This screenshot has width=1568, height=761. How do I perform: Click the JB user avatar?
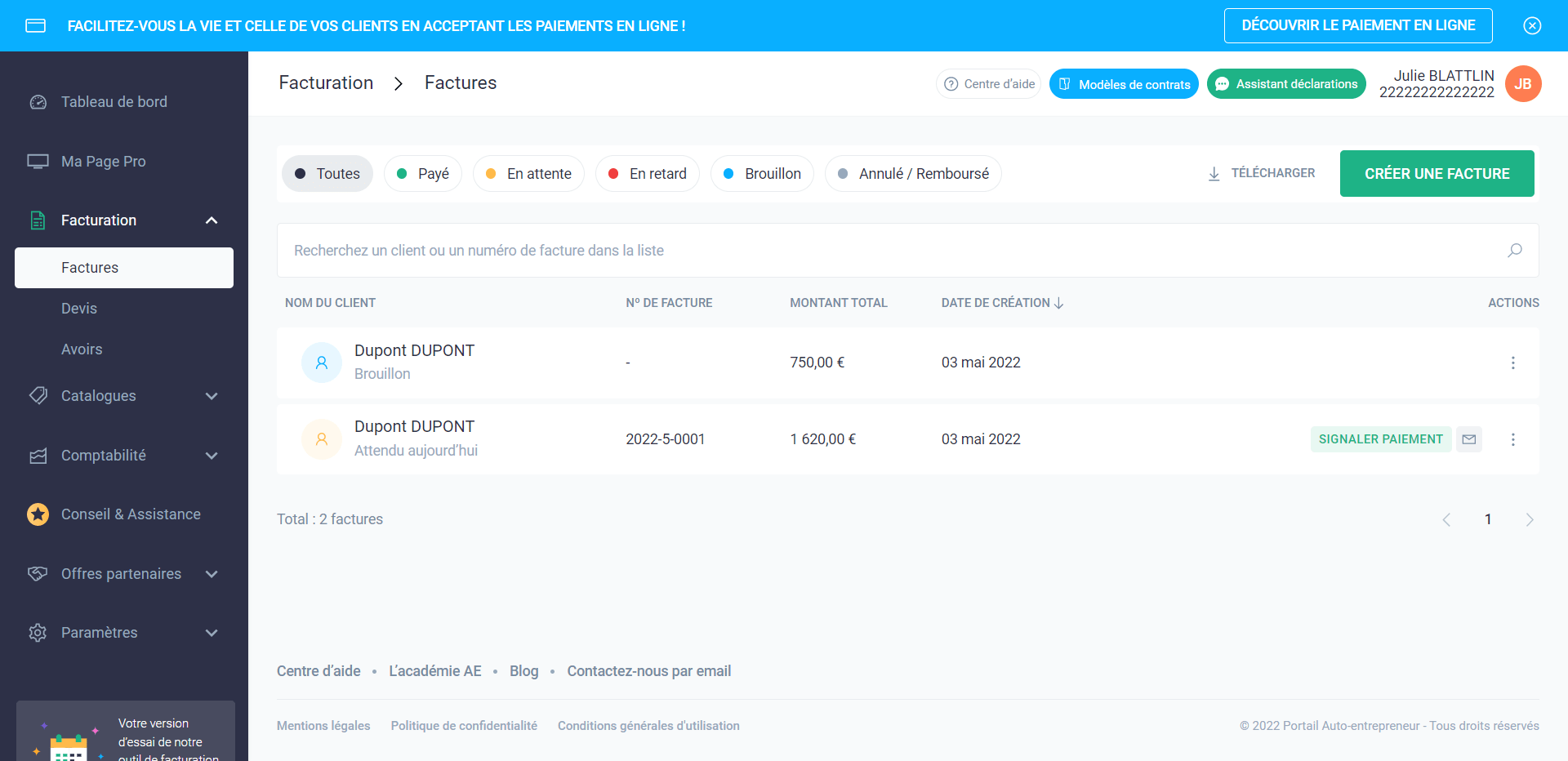pyautogui.click(x=1522, y=84)
